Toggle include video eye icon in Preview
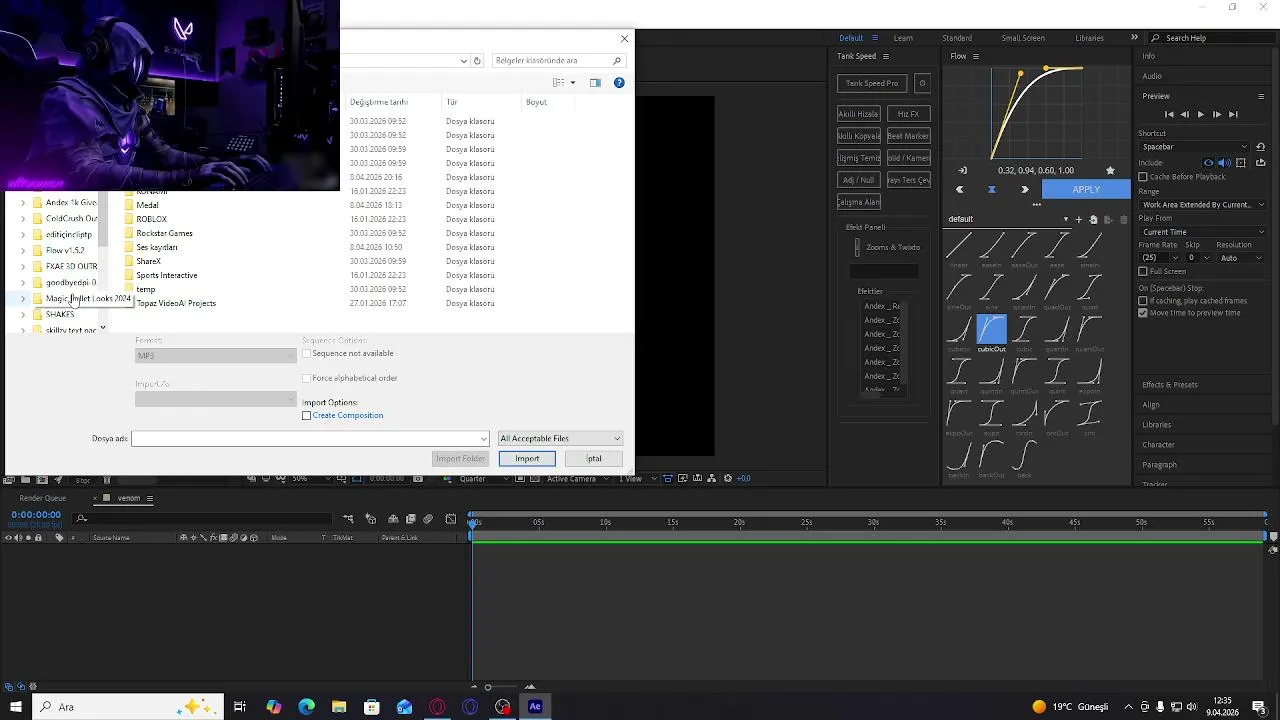The width and height of the screenshot is (1280, 720). click(1208, 162)
